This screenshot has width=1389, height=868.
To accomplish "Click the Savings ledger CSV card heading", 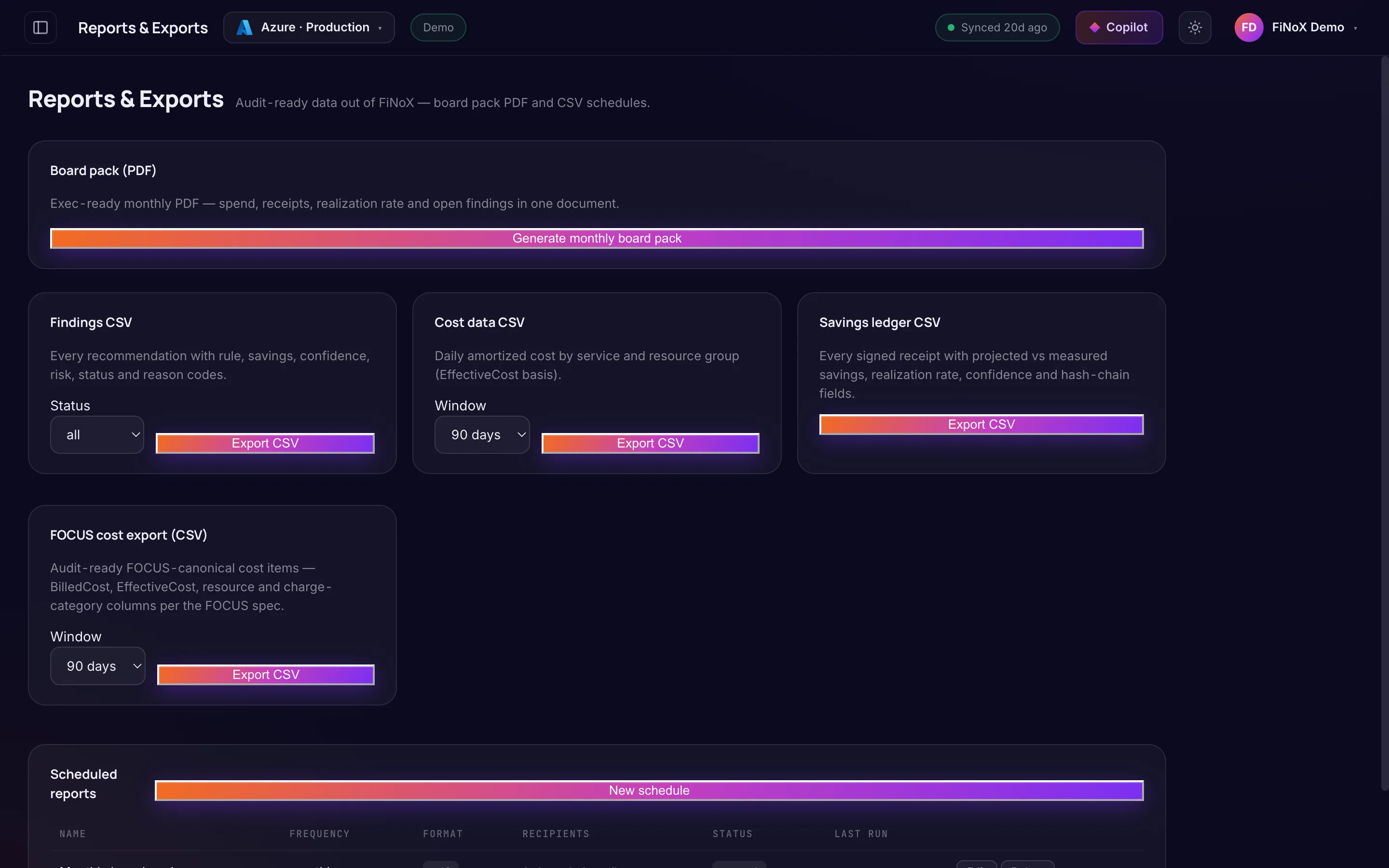I will point(879,323).
